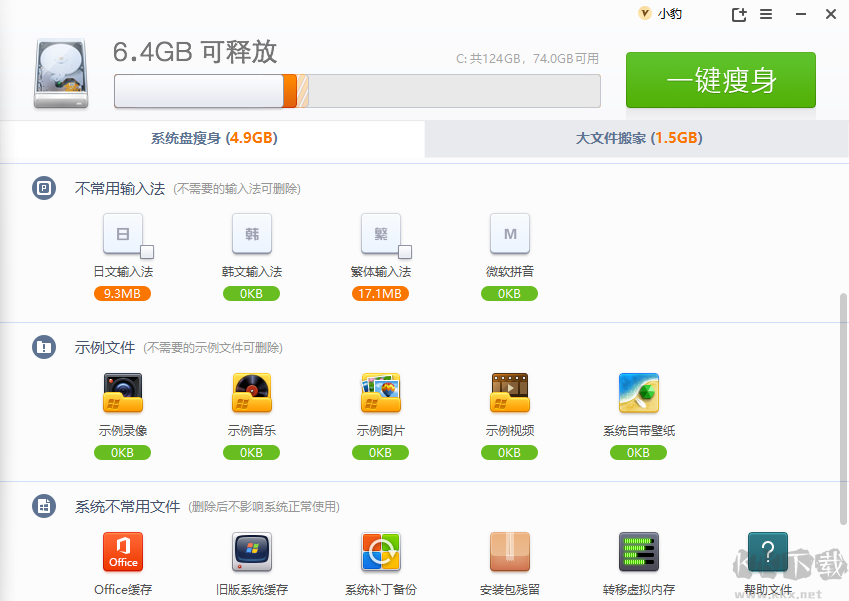Click the green 一键瘦身 button
Screen dimensions: 849x601
tap(721, 80)
